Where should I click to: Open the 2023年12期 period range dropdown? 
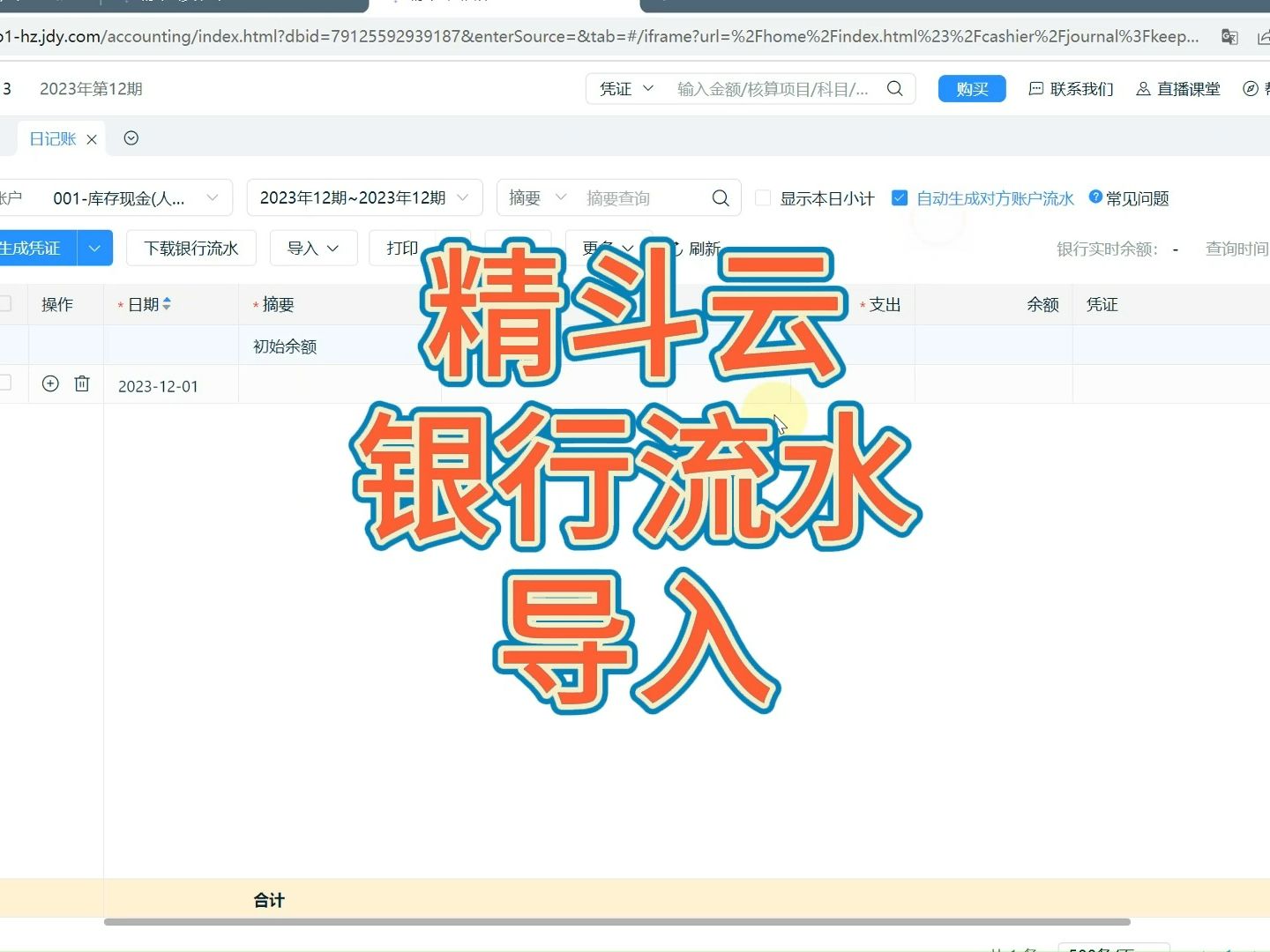pyautogui.click(x=364, y=198)
